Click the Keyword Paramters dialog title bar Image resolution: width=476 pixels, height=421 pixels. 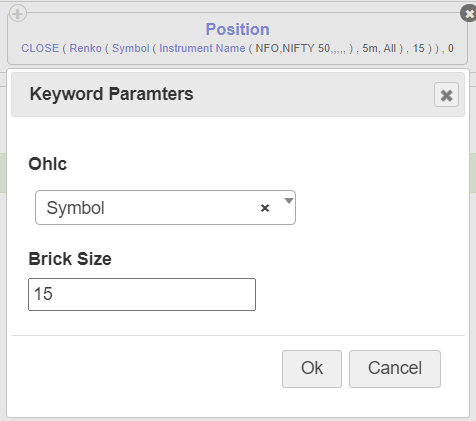[238, 95]
